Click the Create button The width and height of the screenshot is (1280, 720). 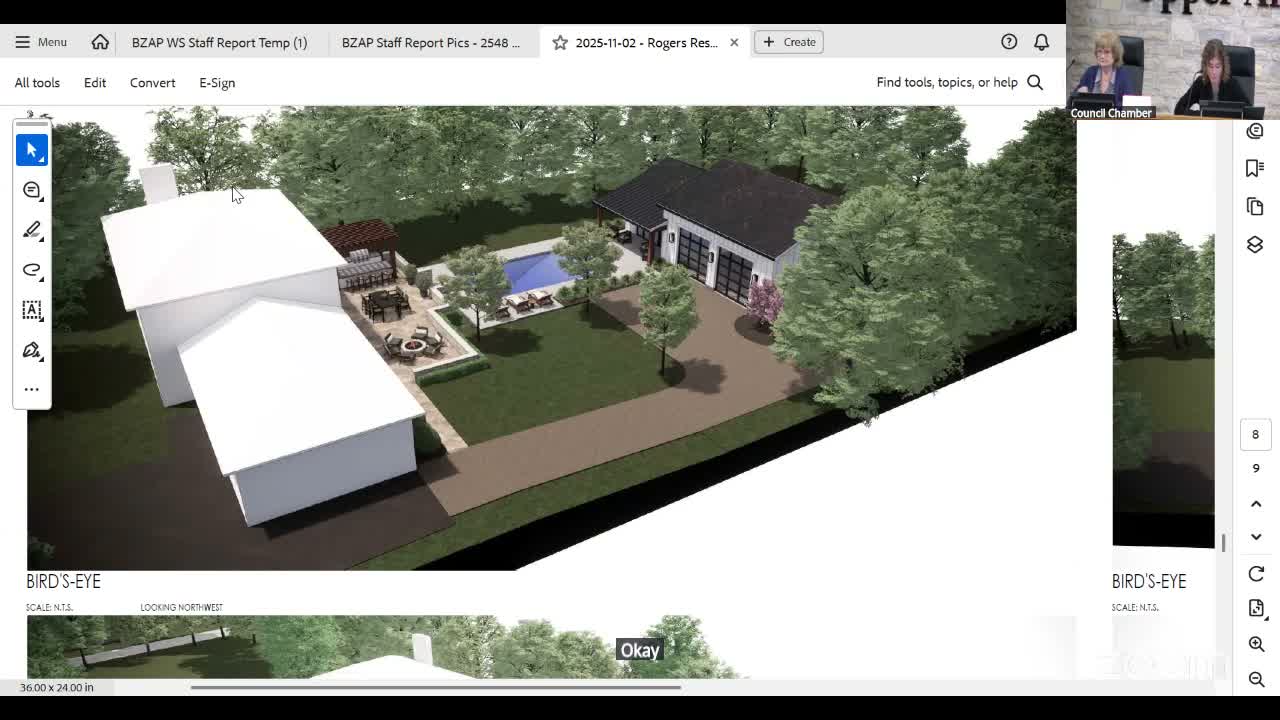(x=789, y=42)
